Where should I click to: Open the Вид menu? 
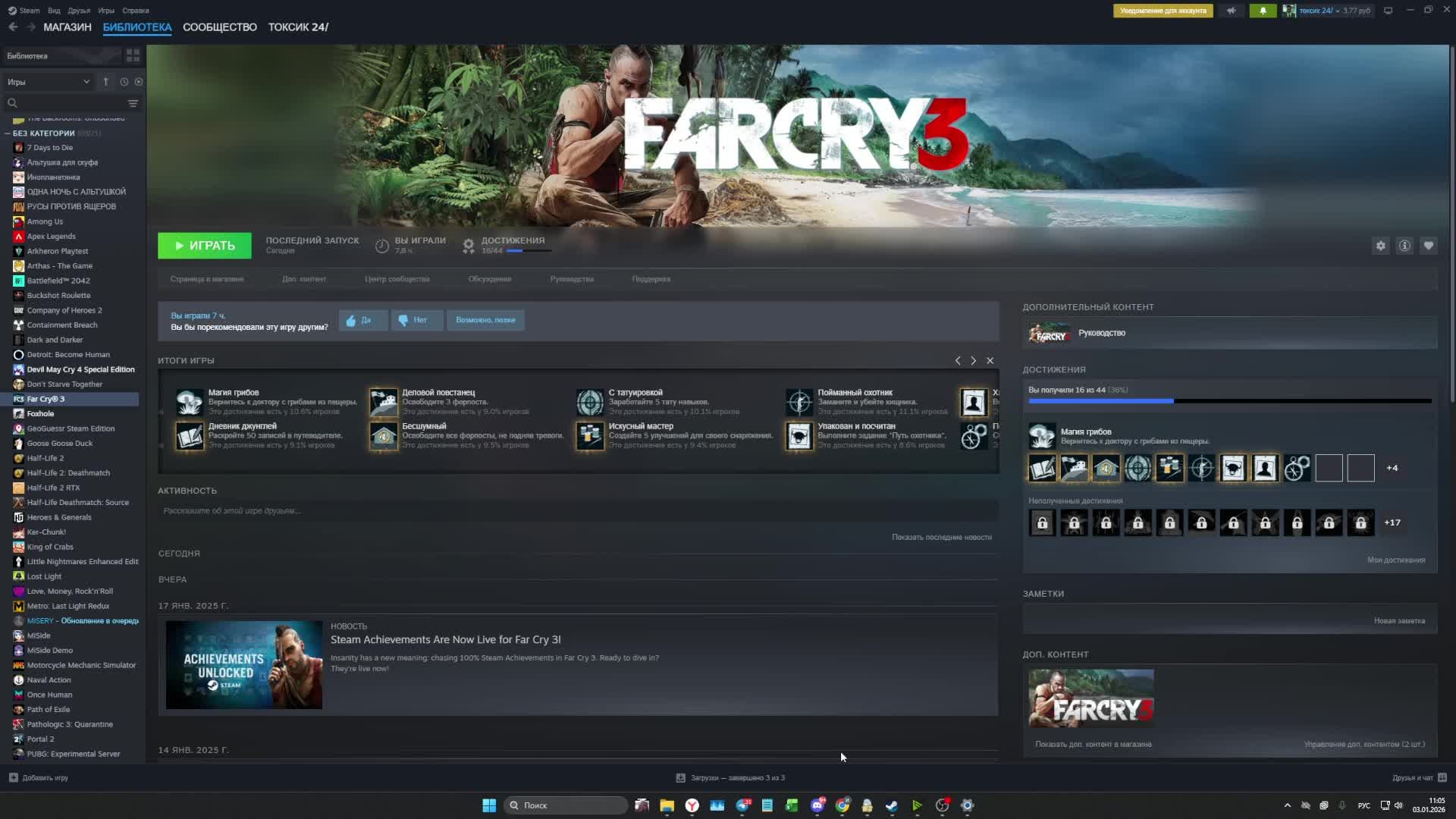tap(54, 11)
